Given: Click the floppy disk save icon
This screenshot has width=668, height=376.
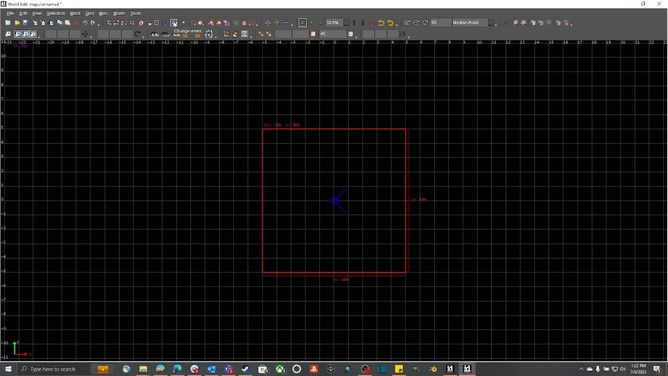Looking at the screenshot, I should pyautogui.click(x=25, y=23).
